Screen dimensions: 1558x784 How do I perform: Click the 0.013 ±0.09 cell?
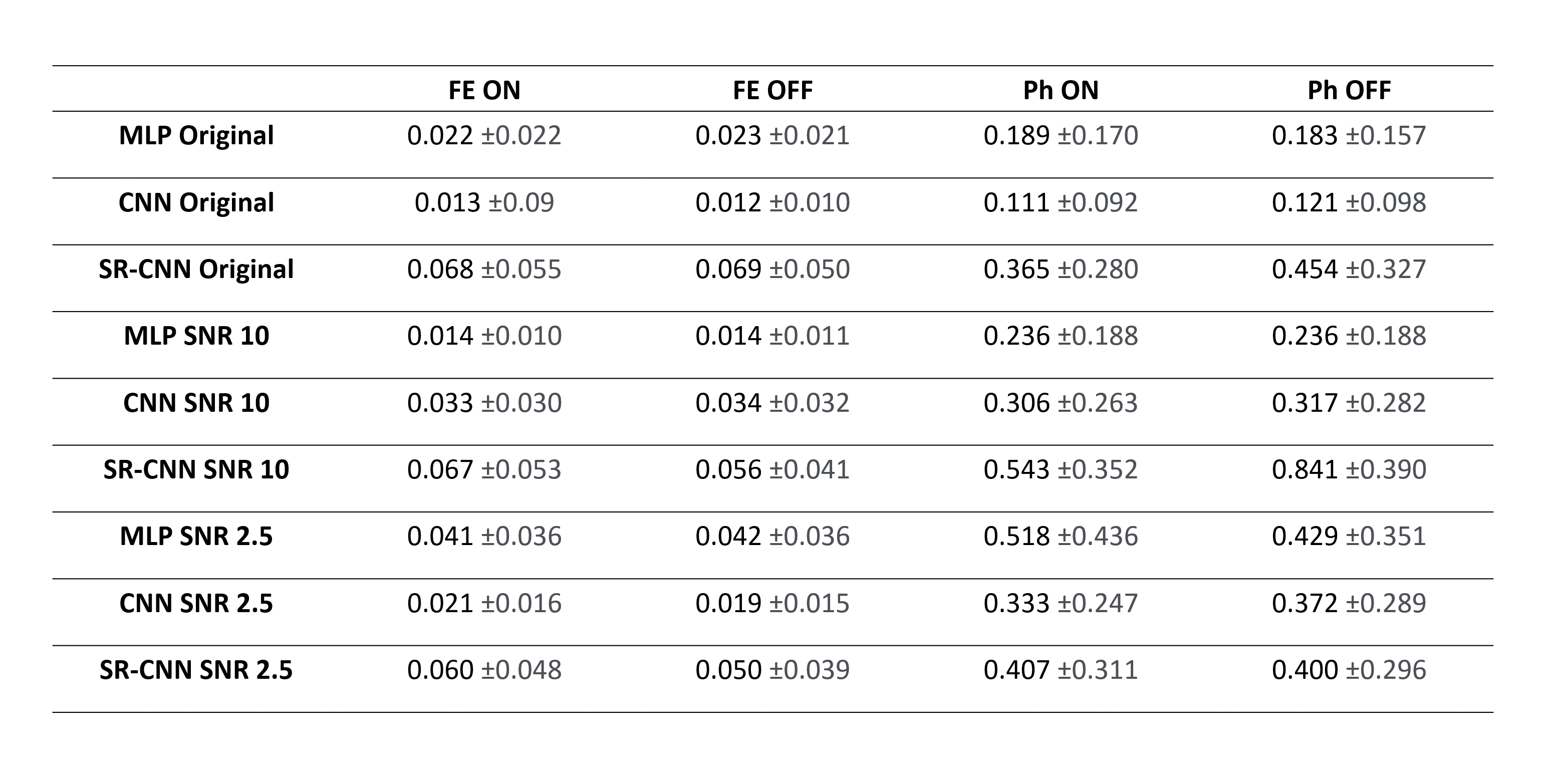484,203
